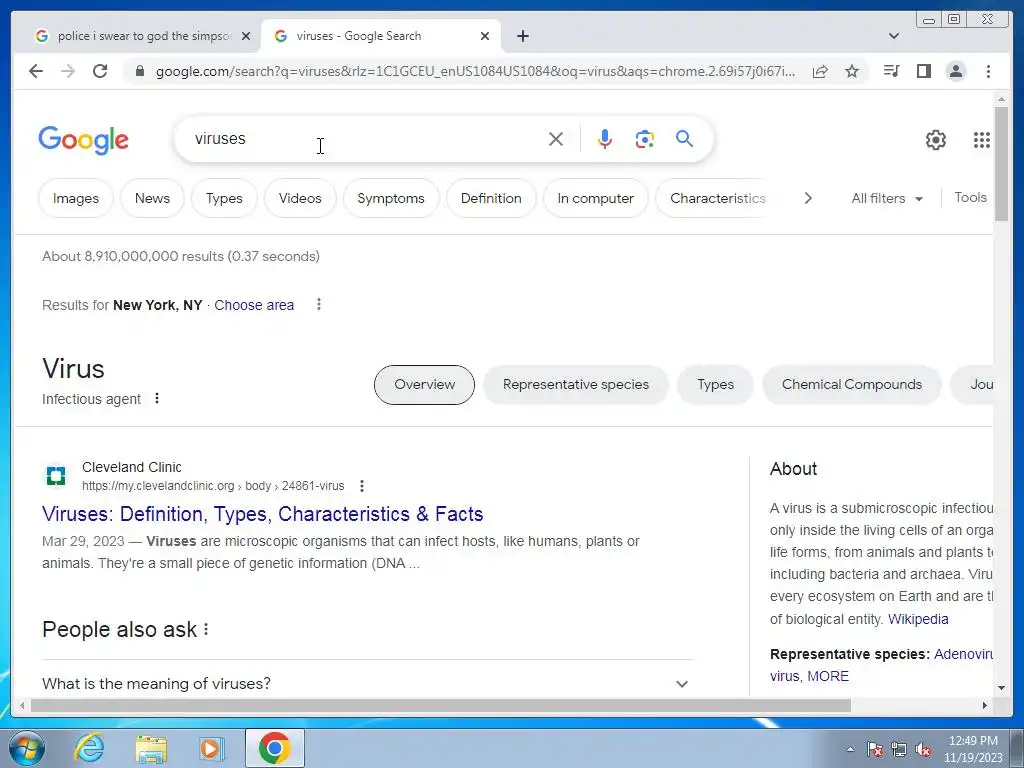Screen dimensions: 1024x768
Task: Bookmark this page with the star
Action: 852,71
